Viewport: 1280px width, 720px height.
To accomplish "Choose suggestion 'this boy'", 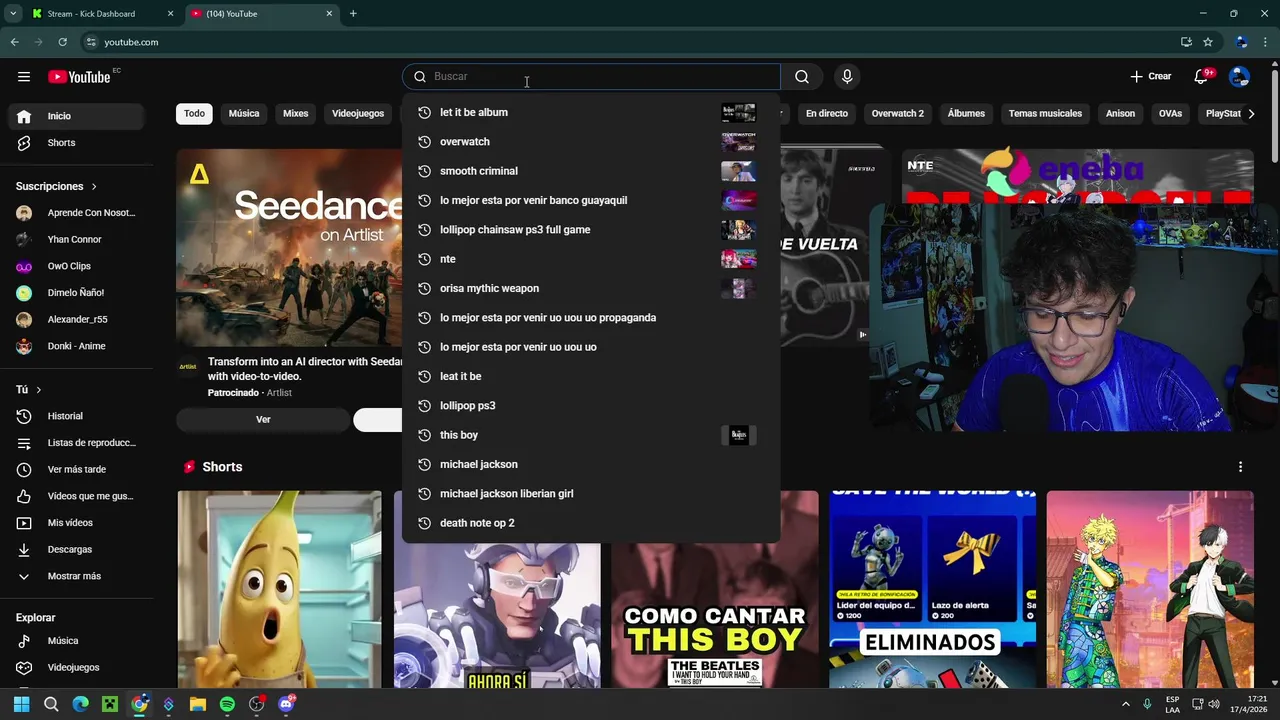I will [x=591, y=435].
